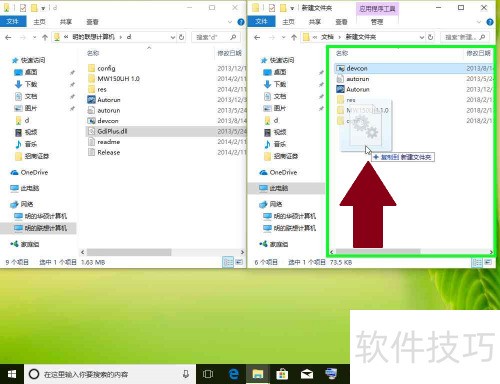Screen dimensions: 500x384
Task: Open address bar history dropdown in left window
Action: tap(173, 37)
